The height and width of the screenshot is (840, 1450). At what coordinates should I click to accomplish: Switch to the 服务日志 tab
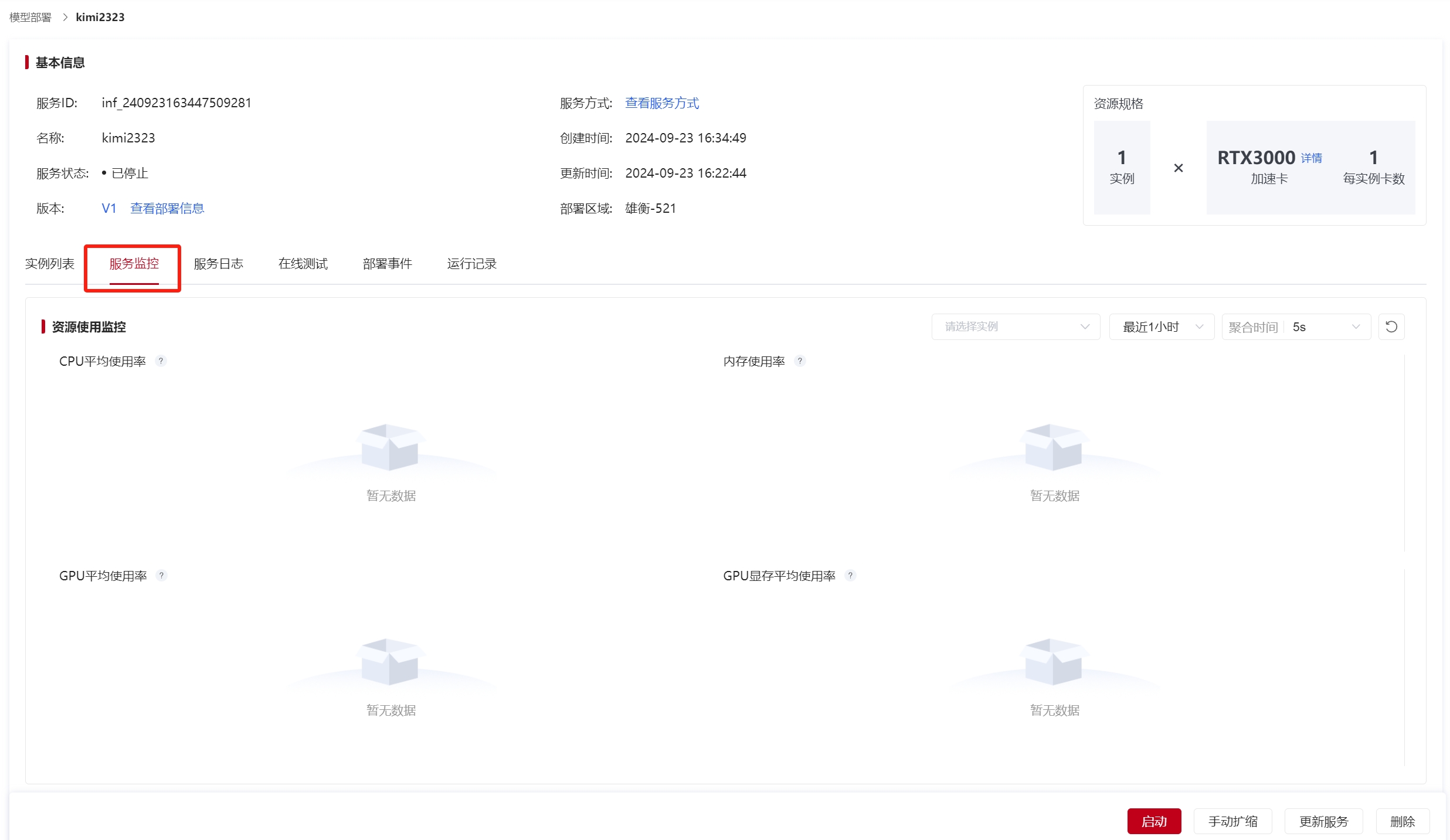[218, 264]
